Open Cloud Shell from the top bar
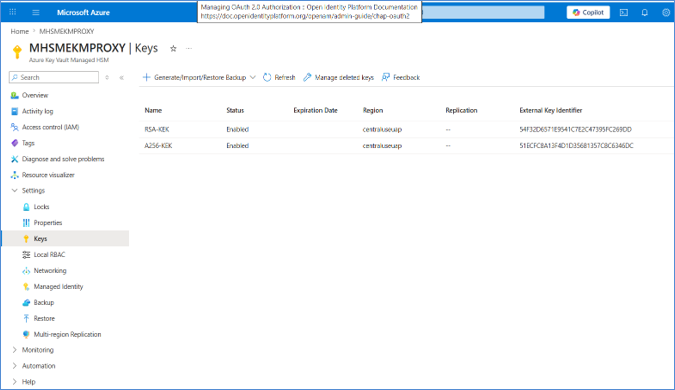The height and width of the screenshot is (390, 675). (x=623, y=12)
